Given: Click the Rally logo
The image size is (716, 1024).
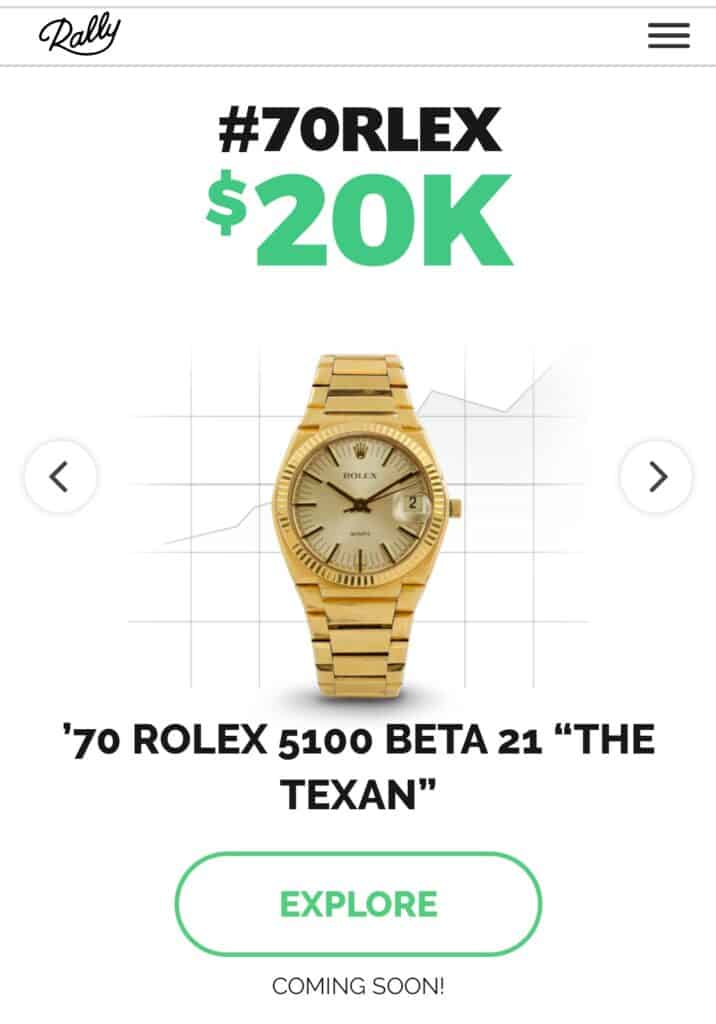Looking at the screenshot, I should tap(80, 36).
